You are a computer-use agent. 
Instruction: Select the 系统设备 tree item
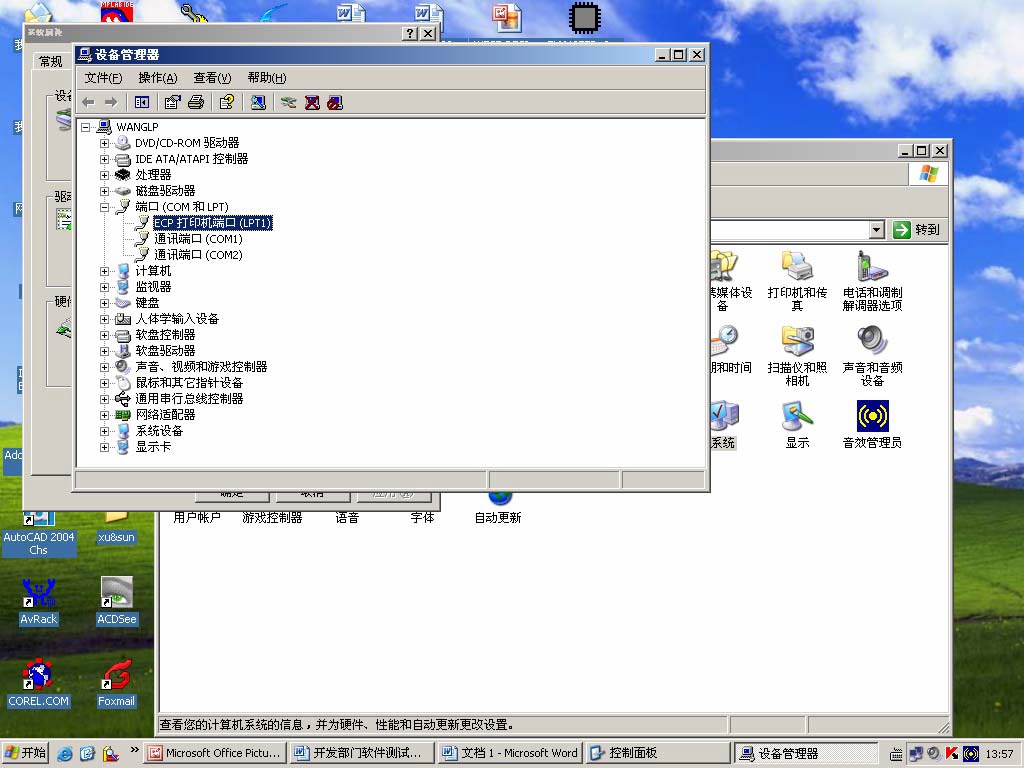point(159,431)
